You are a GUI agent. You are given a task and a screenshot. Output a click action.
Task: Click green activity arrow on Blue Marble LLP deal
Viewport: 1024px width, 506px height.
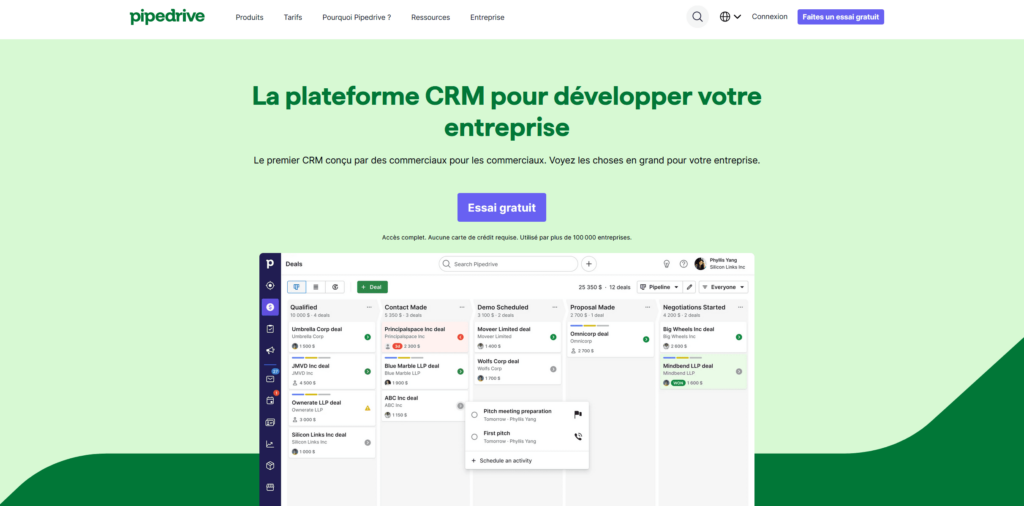coord(460,372)
